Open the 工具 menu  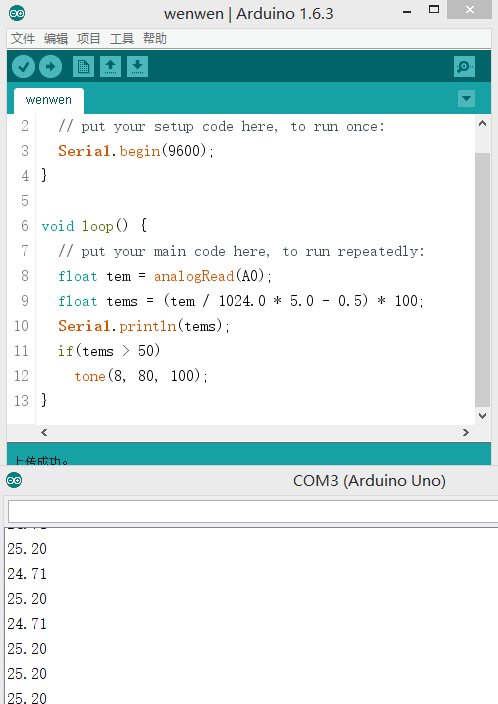click(x=122, y=39)
